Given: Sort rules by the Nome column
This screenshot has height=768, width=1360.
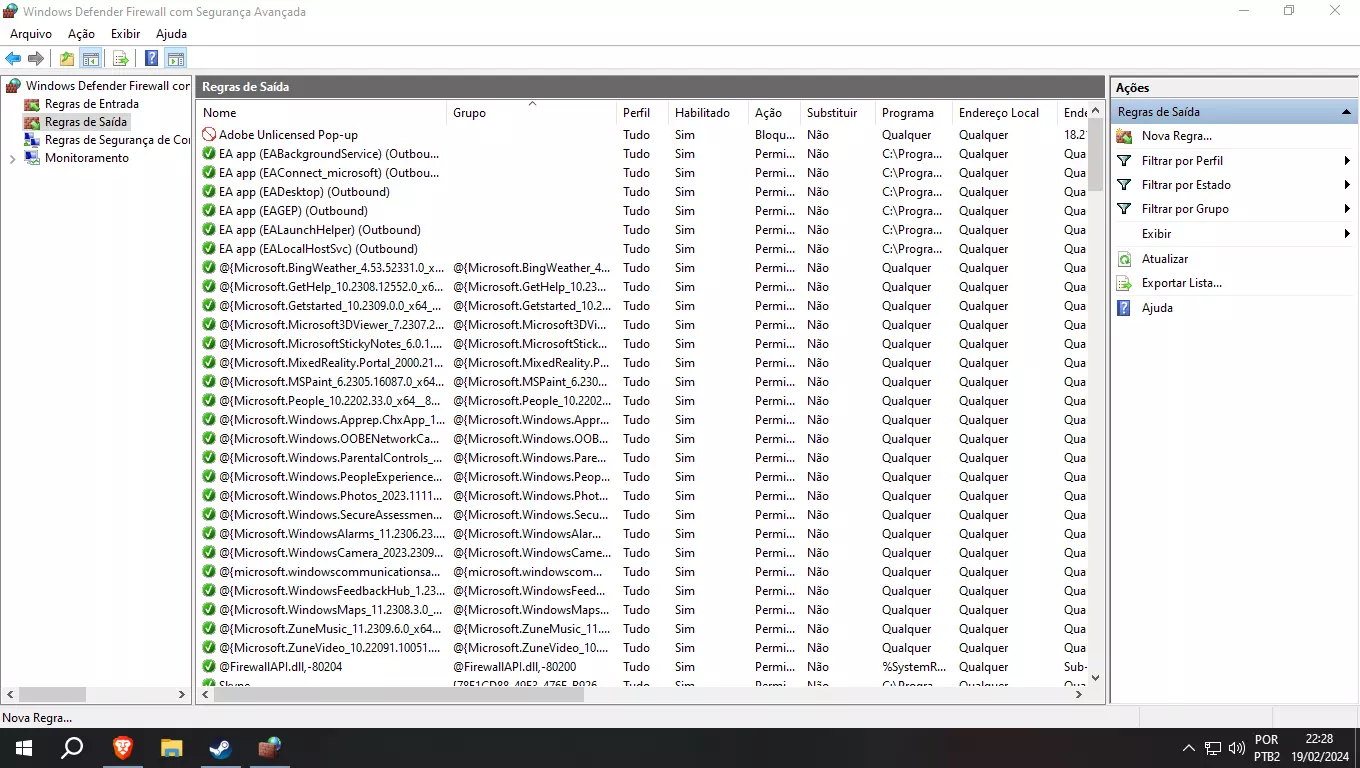Looking at the screenshot, I should [x=321, y=113].
